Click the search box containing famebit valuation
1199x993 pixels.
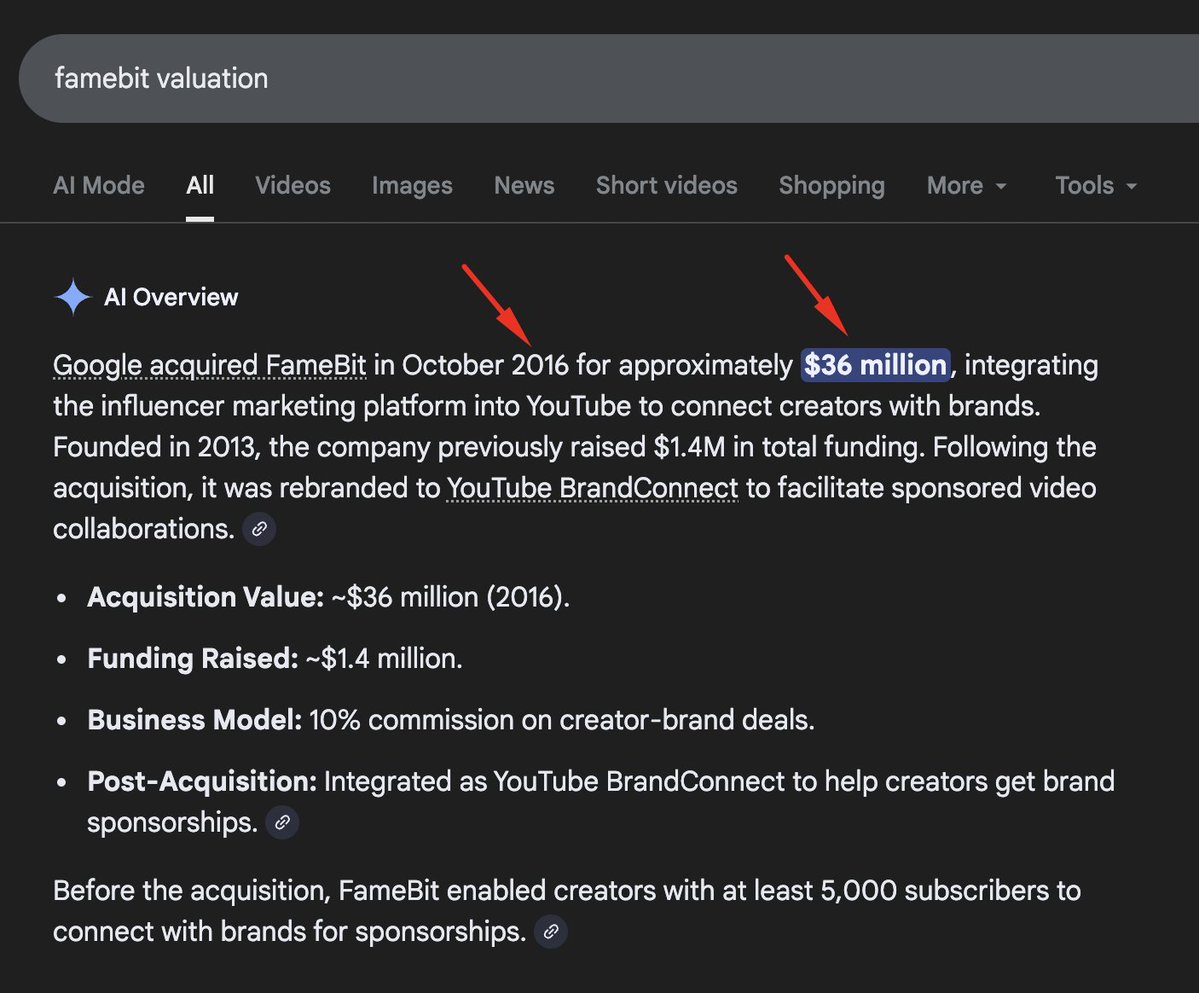609,78
